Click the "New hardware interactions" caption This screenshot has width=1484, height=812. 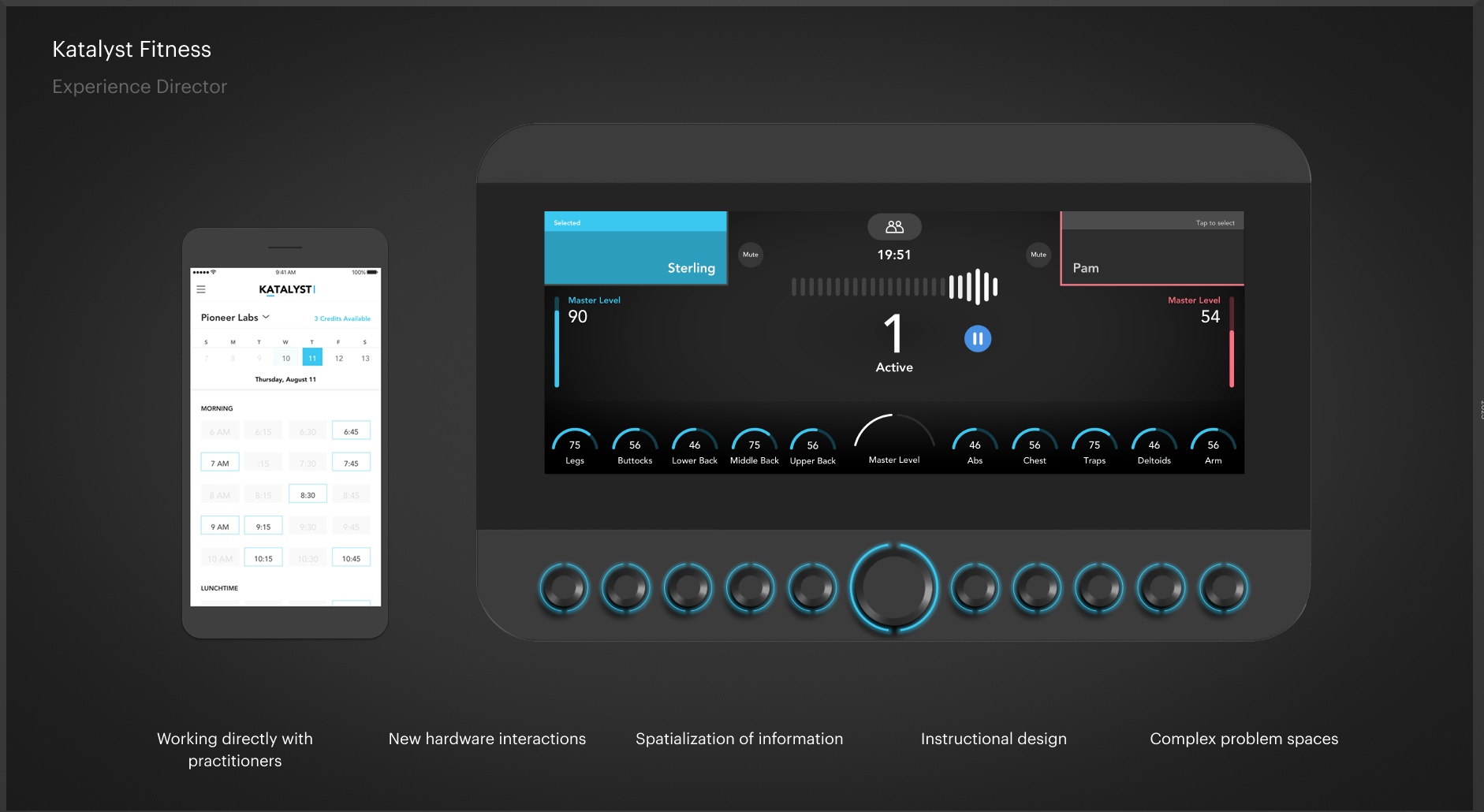click(487, 739)
